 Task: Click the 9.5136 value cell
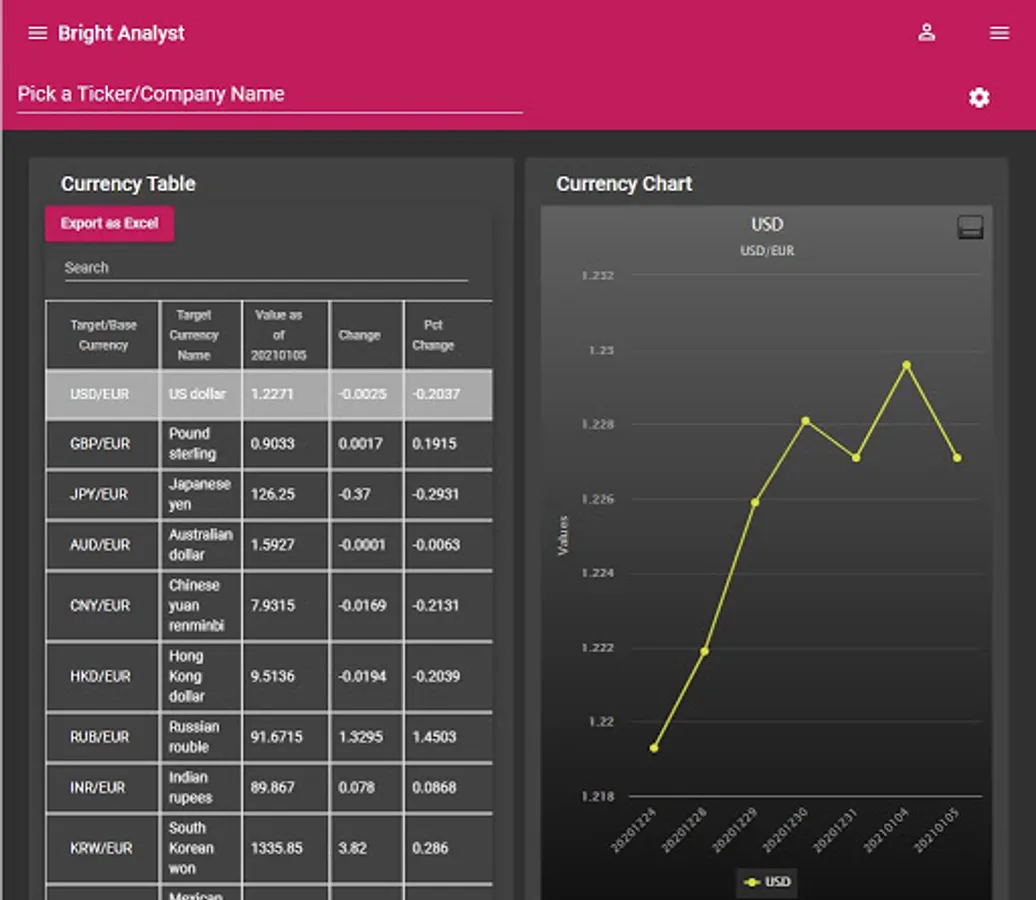coord(285,677)
